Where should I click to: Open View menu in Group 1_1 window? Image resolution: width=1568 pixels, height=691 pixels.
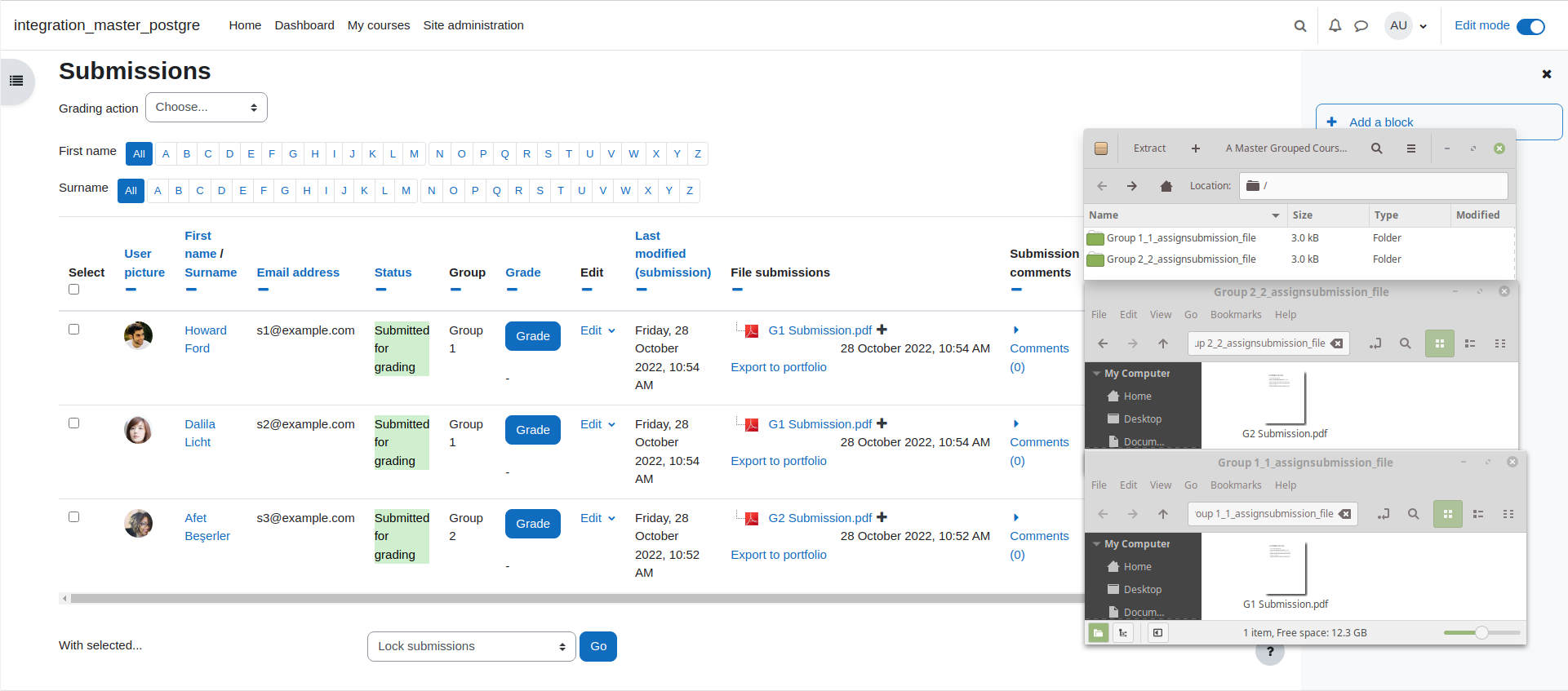tap(1161, 485)
